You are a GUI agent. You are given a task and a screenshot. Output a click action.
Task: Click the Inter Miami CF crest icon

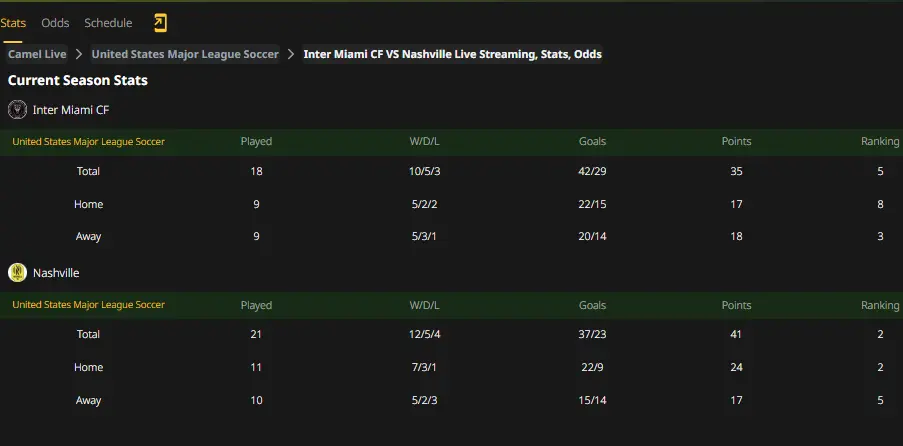[x=17, y=109]
